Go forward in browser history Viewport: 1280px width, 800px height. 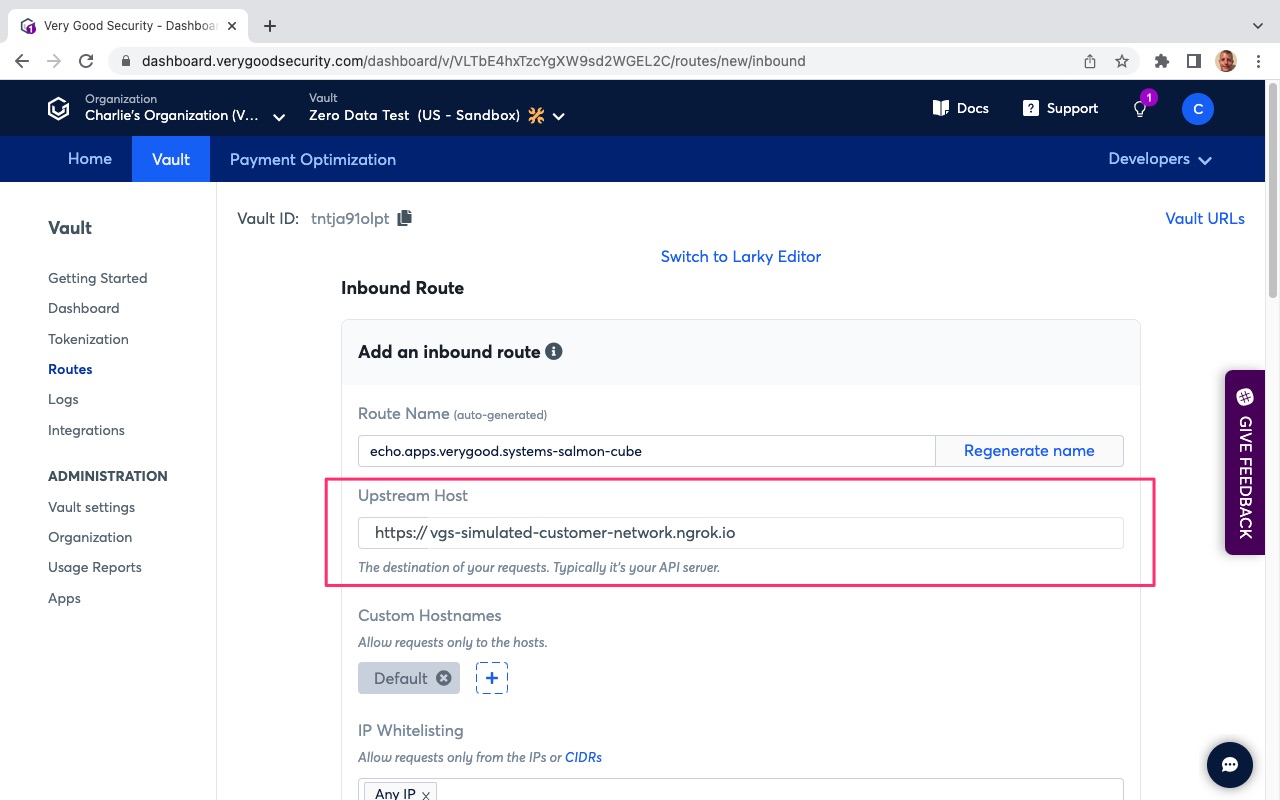click(54, 61)
